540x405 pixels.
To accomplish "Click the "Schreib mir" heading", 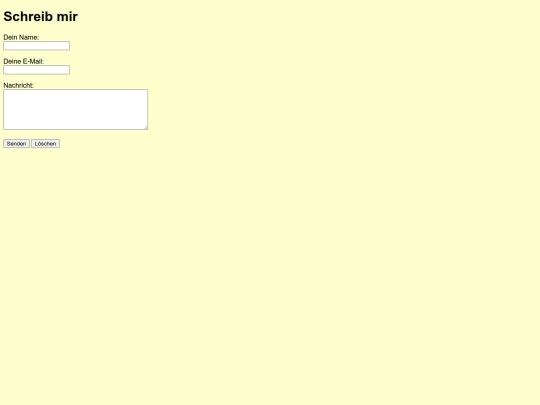I will tap(41, 17).
